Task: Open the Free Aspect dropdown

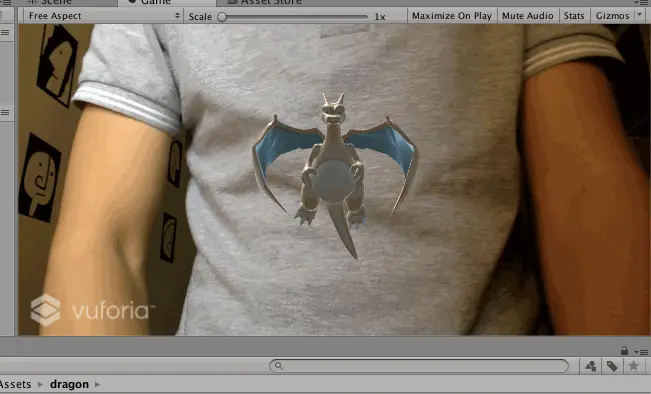Action: coord(103,16)
